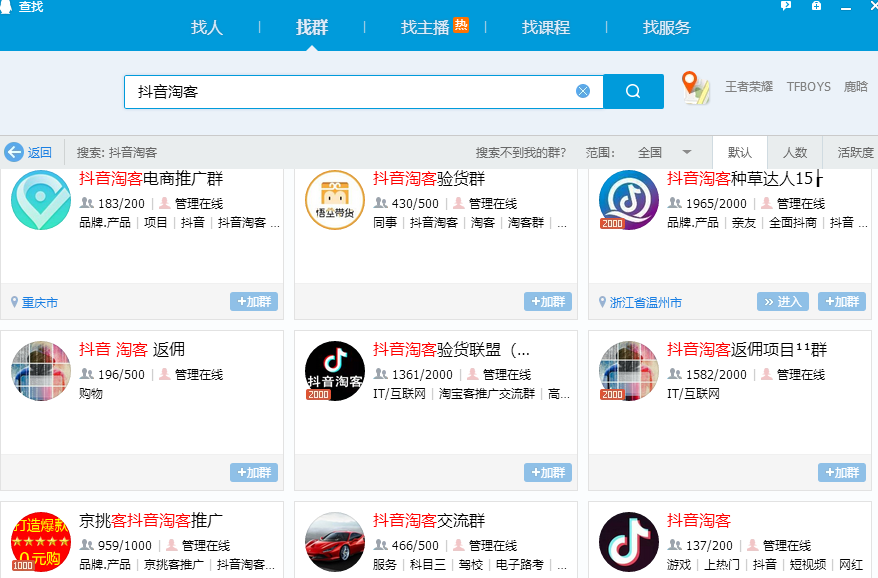
Task: Click 进入 on 抖音淘客种草达人15 card
Action: pyautogui.click(x=782, y=301)
